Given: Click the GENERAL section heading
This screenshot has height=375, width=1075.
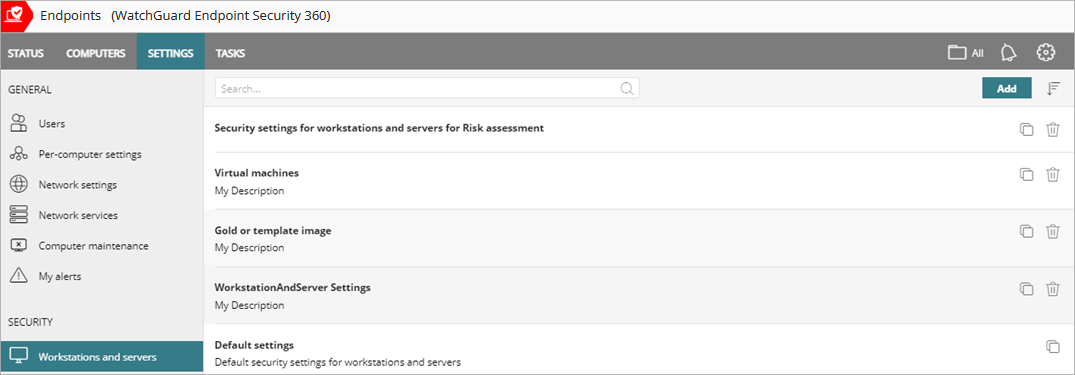Looking at the screenshot, I should (29, 89).
